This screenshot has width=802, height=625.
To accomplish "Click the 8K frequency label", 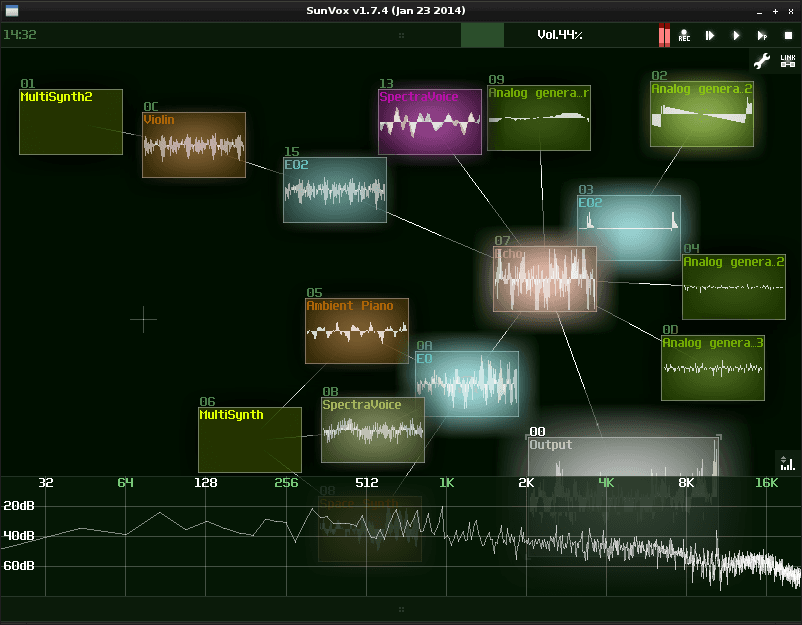I will (x=686, y=482).
